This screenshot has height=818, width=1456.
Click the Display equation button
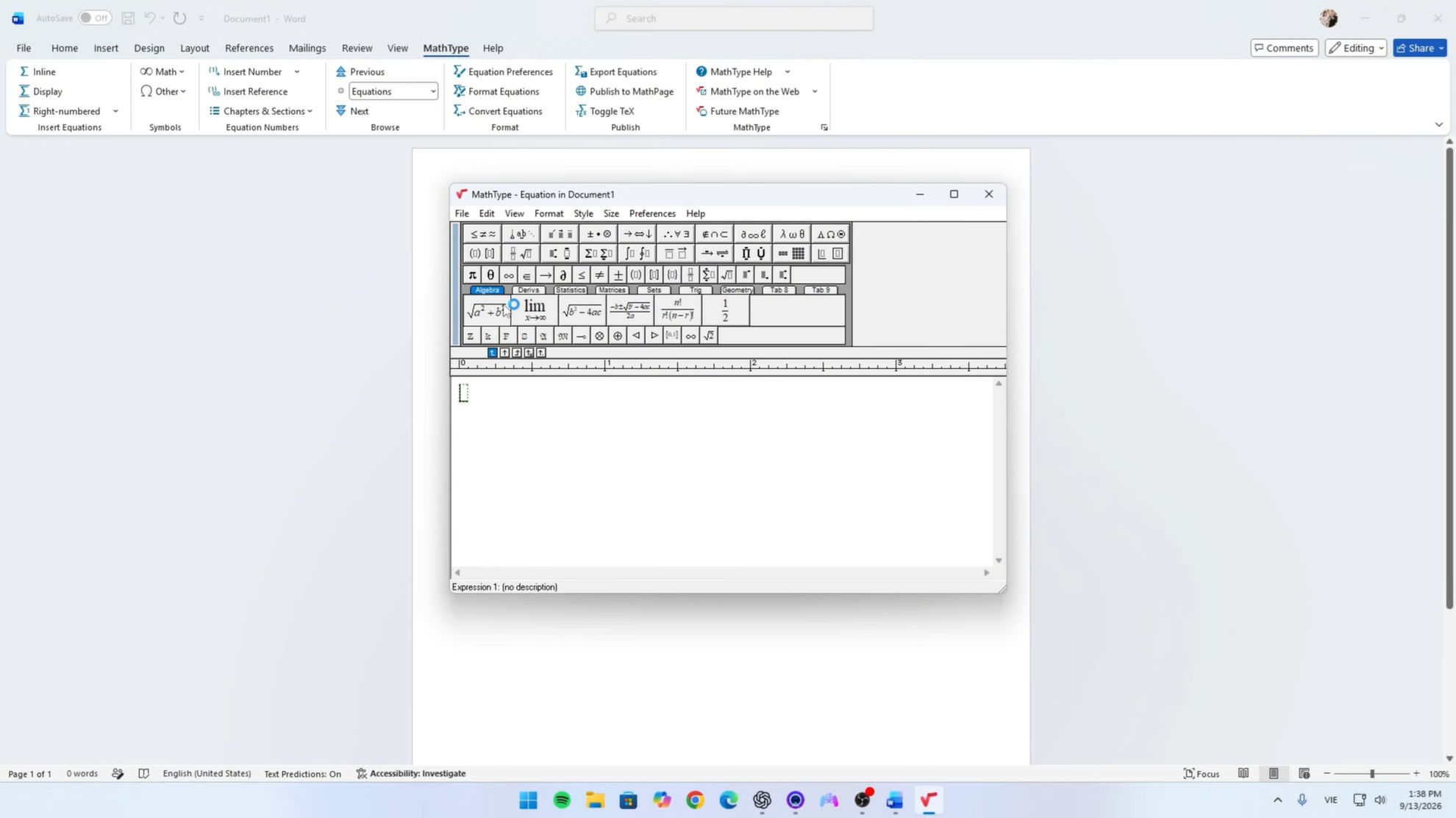40,91
